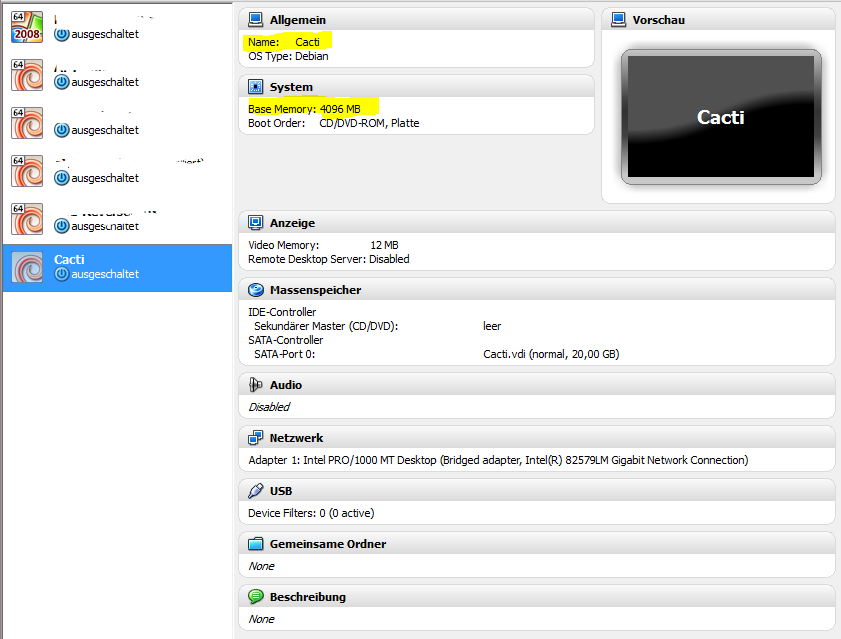The height and width of the screenshot is (639, 841).
Task: Click the 'Sekundärer Master (CD/DVD):' label
Action: (326, 326)
